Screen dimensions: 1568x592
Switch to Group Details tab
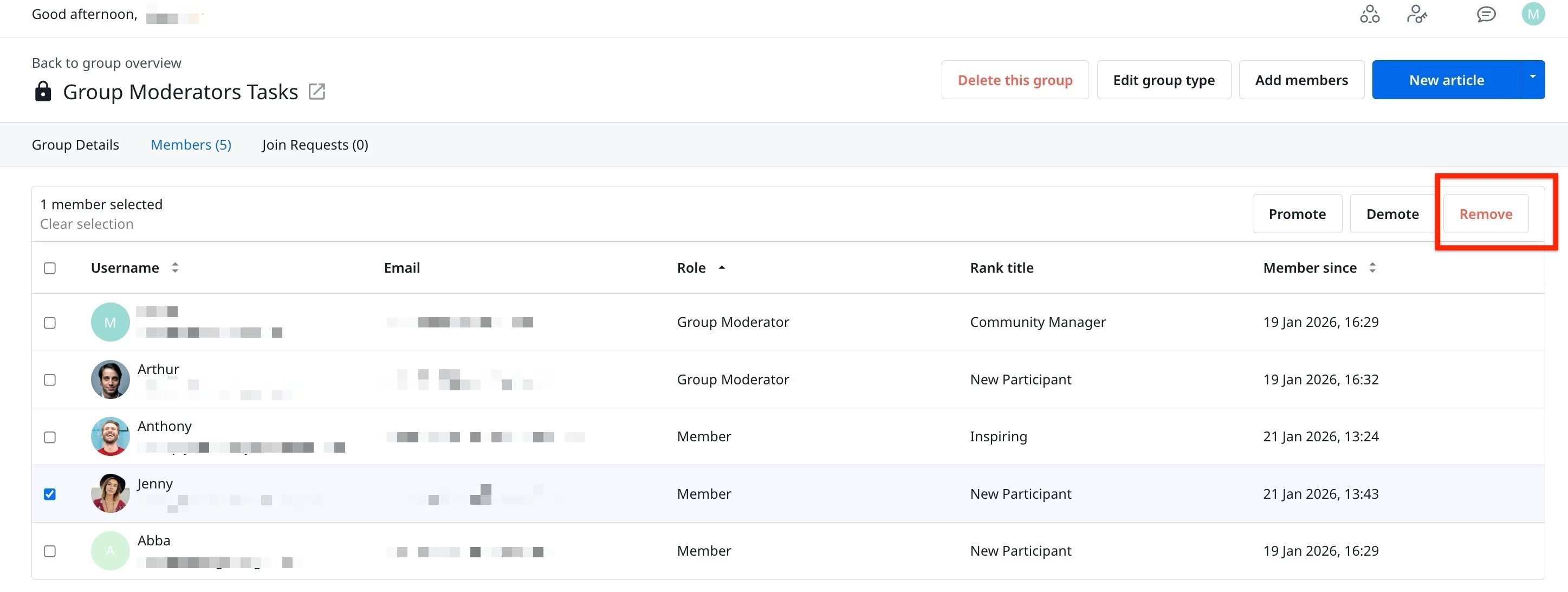75,145
